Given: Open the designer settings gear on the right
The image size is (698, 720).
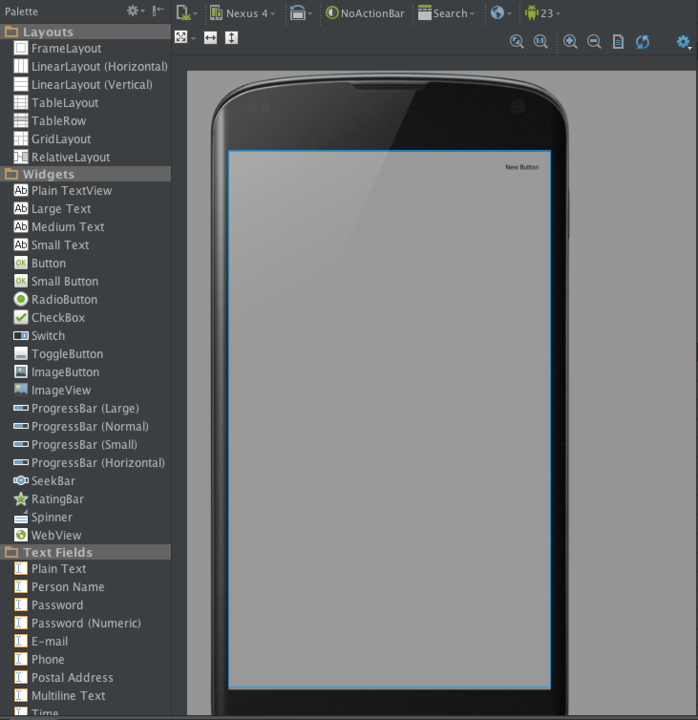Looking at the screenshot, I should pyautogui.click(x=684, y=42).
